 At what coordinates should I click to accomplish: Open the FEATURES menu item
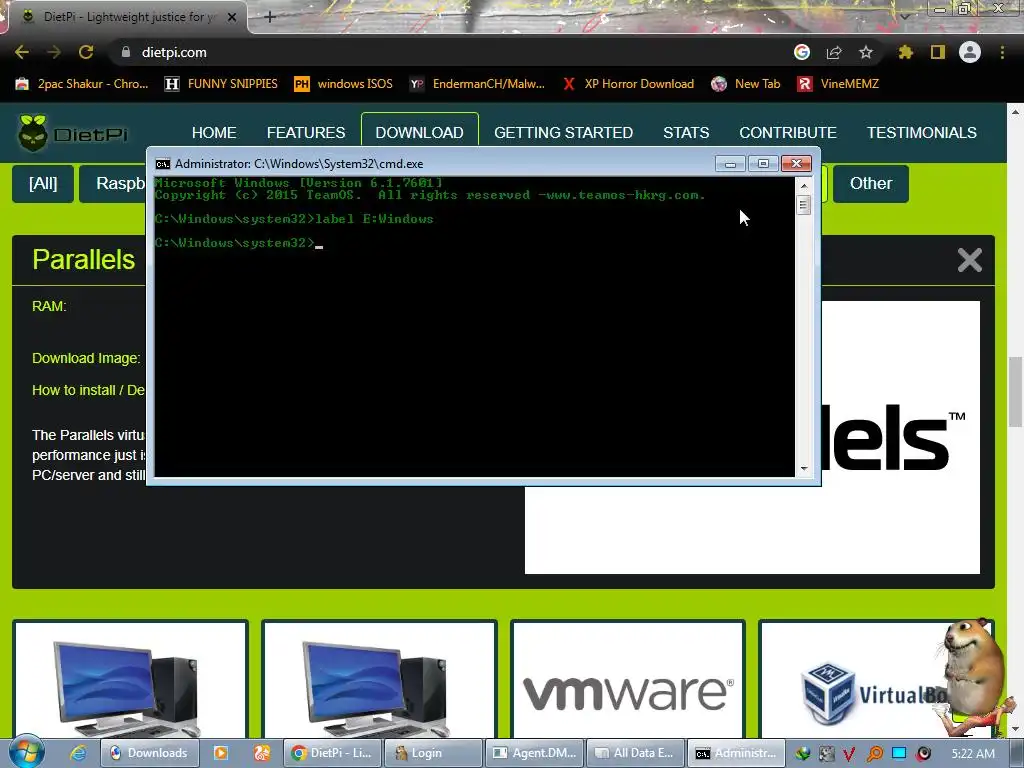tap(306, 133)
